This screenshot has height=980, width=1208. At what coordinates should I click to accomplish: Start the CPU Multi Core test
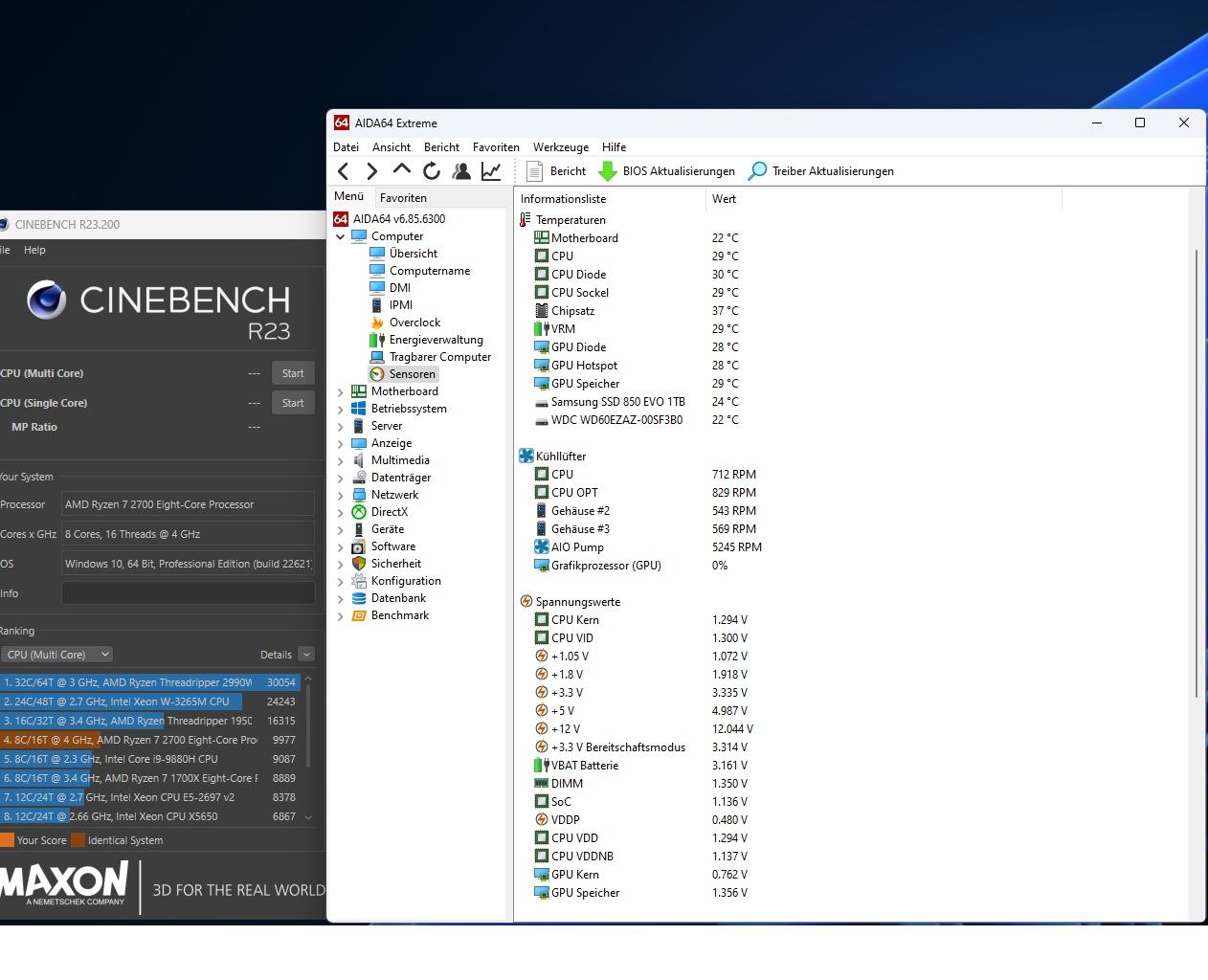coord(293,373)
